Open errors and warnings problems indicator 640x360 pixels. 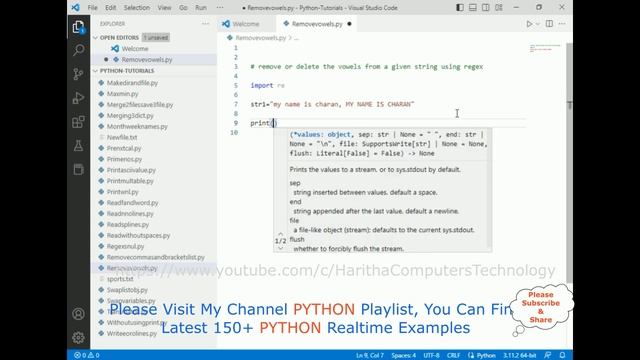(87, 355)
